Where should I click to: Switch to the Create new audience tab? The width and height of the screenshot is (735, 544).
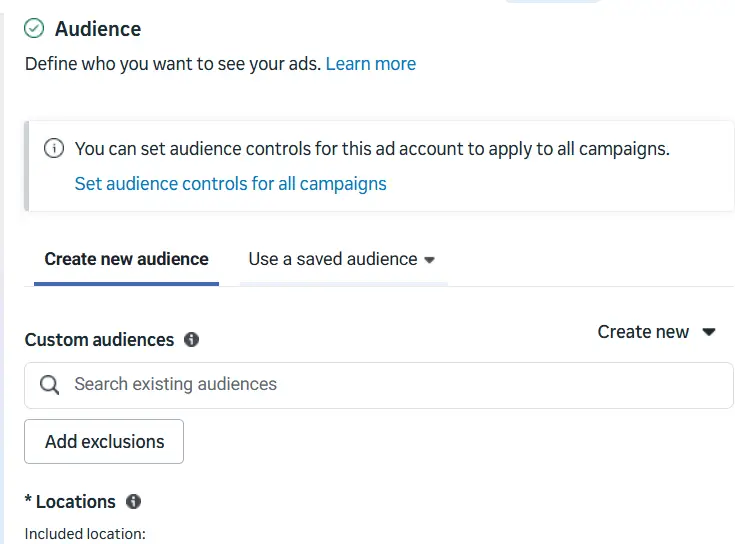[x=126, y=259]
